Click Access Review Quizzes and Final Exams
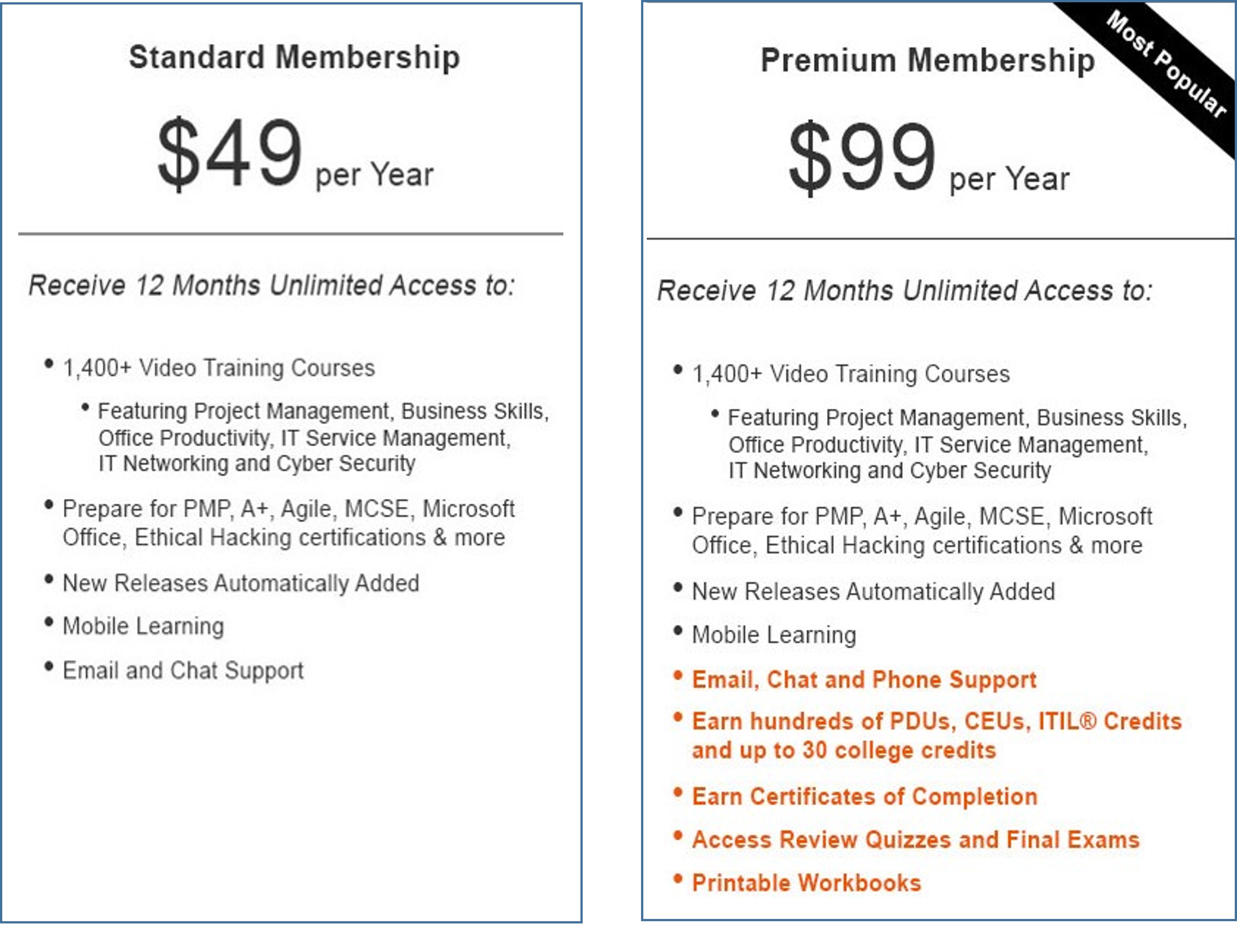Screen dimensions: 1237x952 pos(916,840)
